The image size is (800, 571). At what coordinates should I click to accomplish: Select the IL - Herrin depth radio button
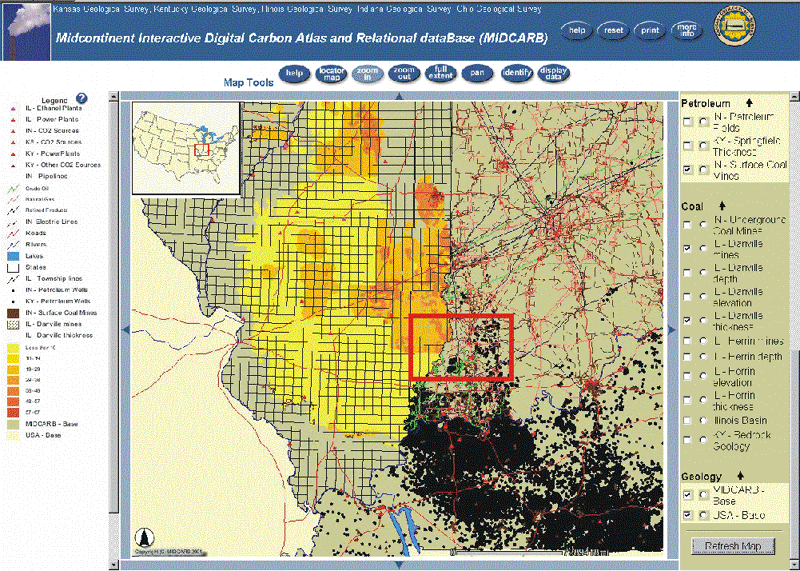pos(703,357)
